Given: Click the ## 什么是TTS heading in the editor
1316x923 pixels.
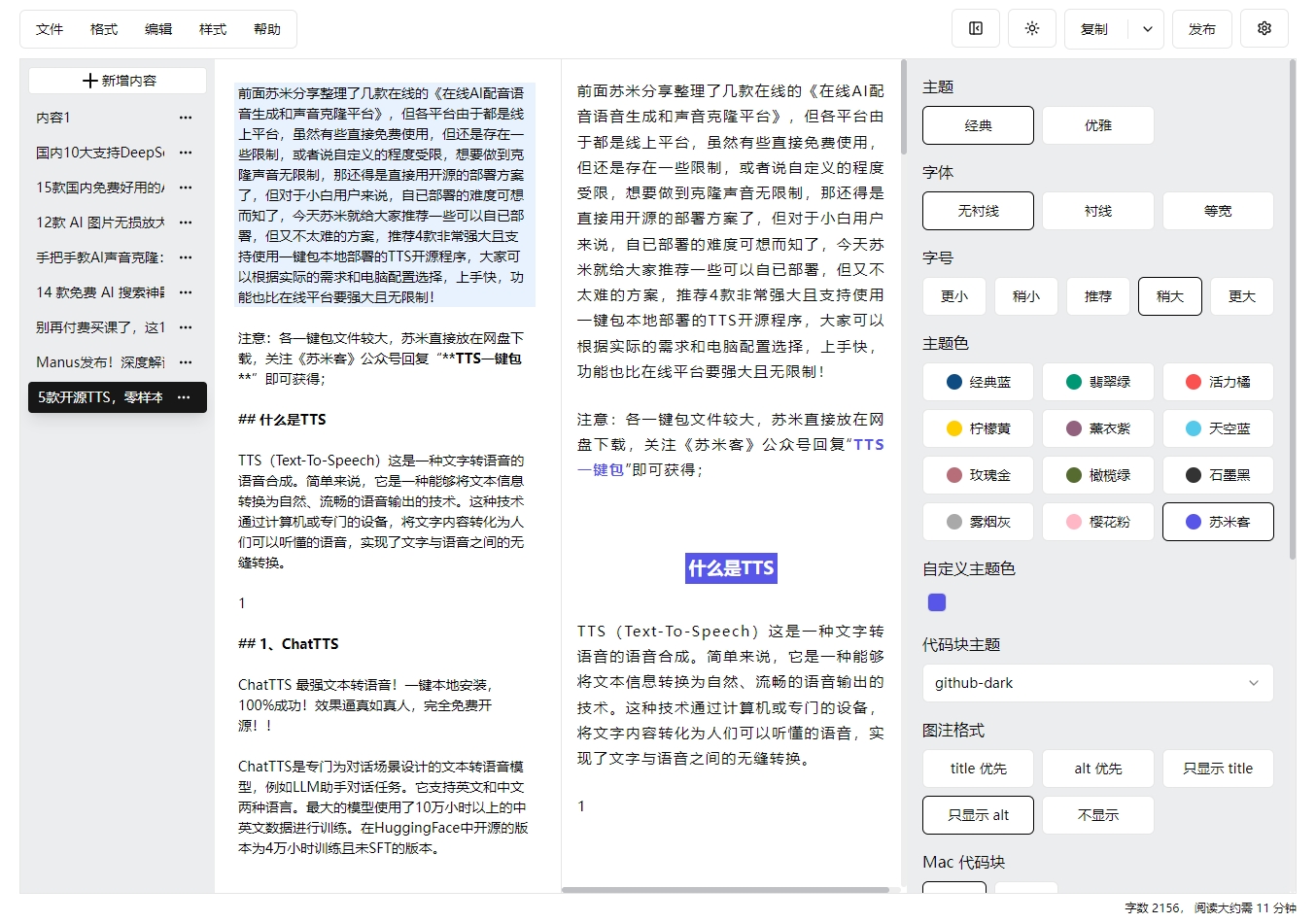Looking at the screenshot, I should point(282,420).
